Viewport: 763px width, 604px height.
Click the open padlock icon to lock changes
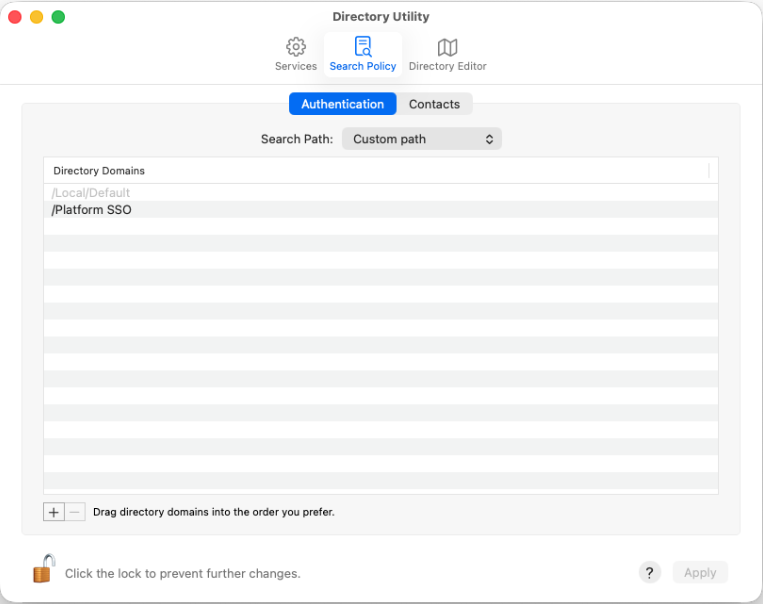click(43, 569)
